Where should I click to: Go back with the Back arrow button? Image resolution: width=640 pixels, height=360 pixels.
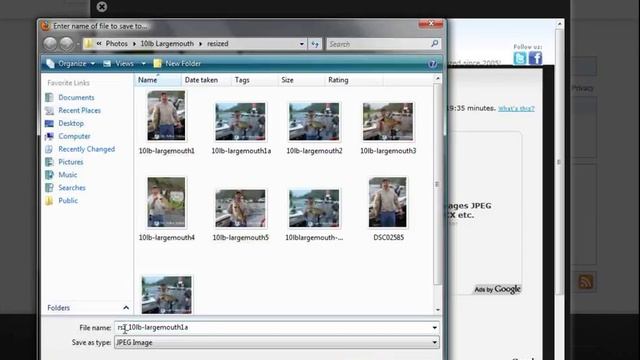50,44
